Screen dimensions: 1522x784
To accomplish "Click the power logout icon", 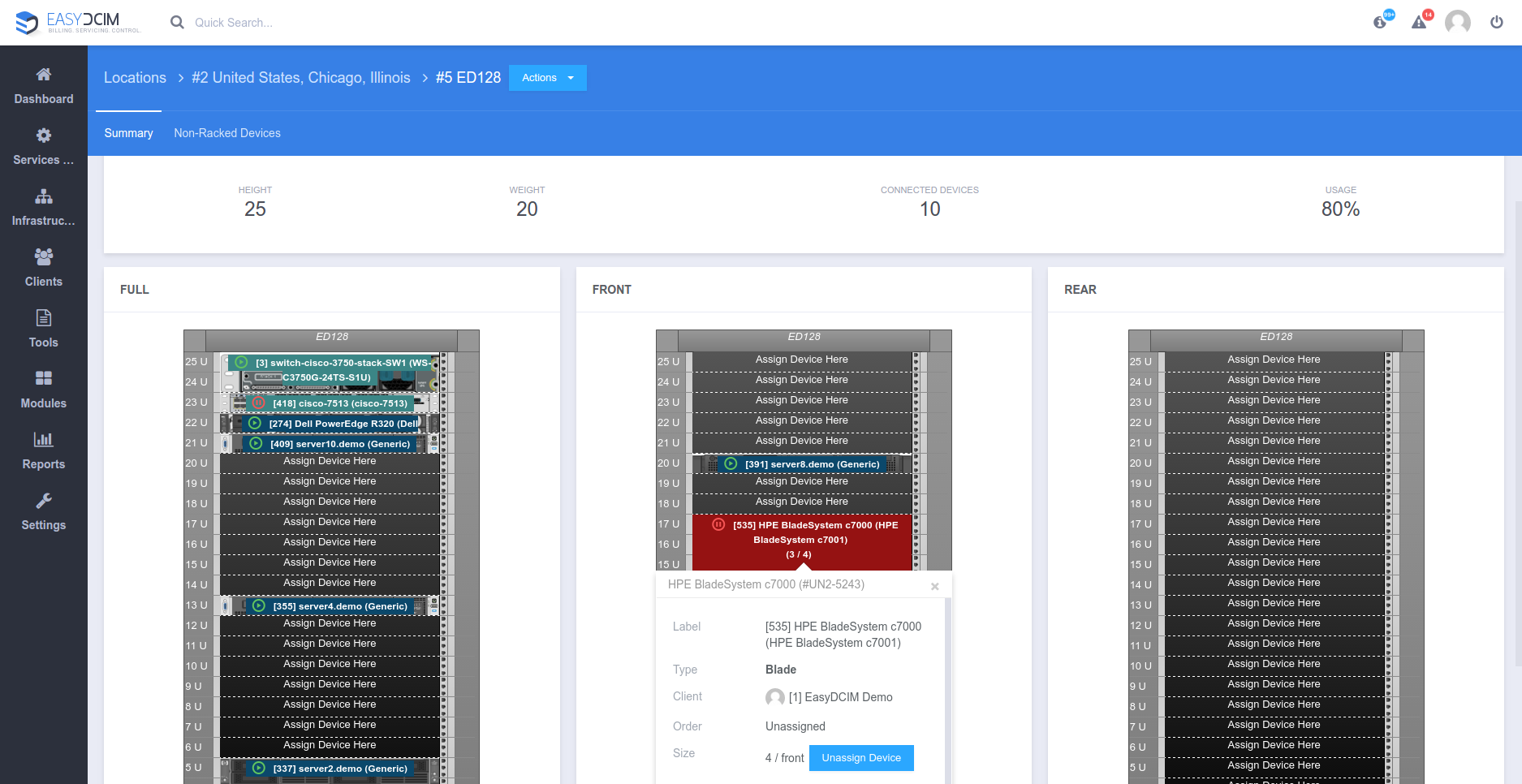I will click(1497, 22).
